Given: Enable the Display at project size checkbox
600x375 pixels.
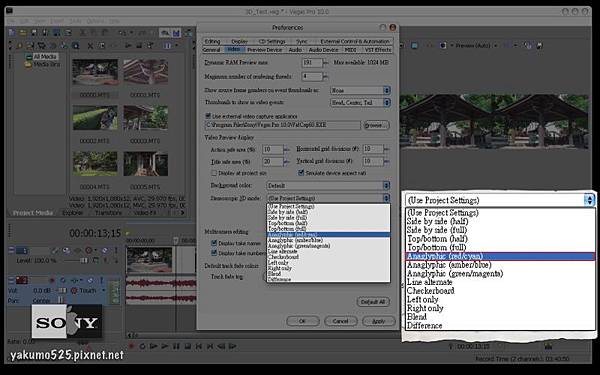Looking at the screenshot, I should (x=214, y=173).
